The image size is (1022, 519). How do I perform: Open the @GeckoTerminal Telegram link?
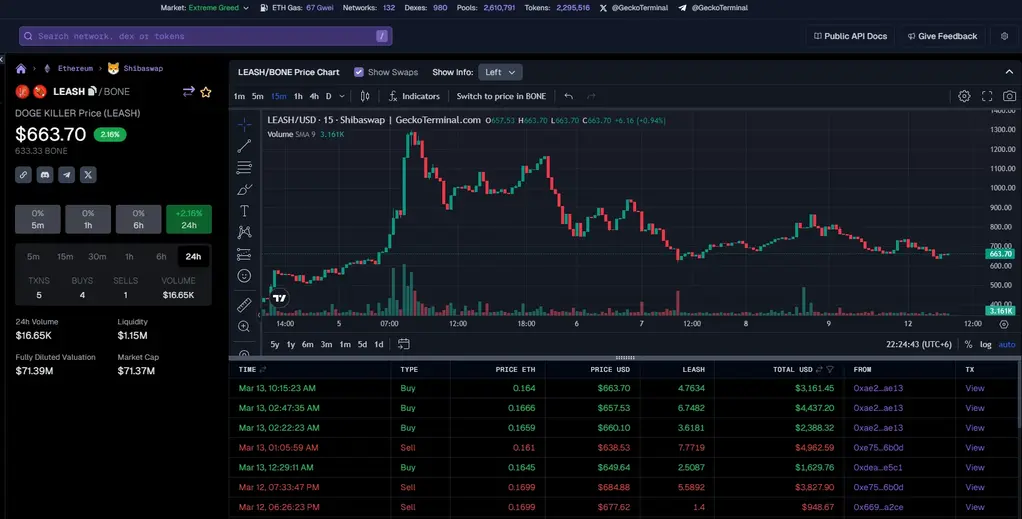coord(712,8)
